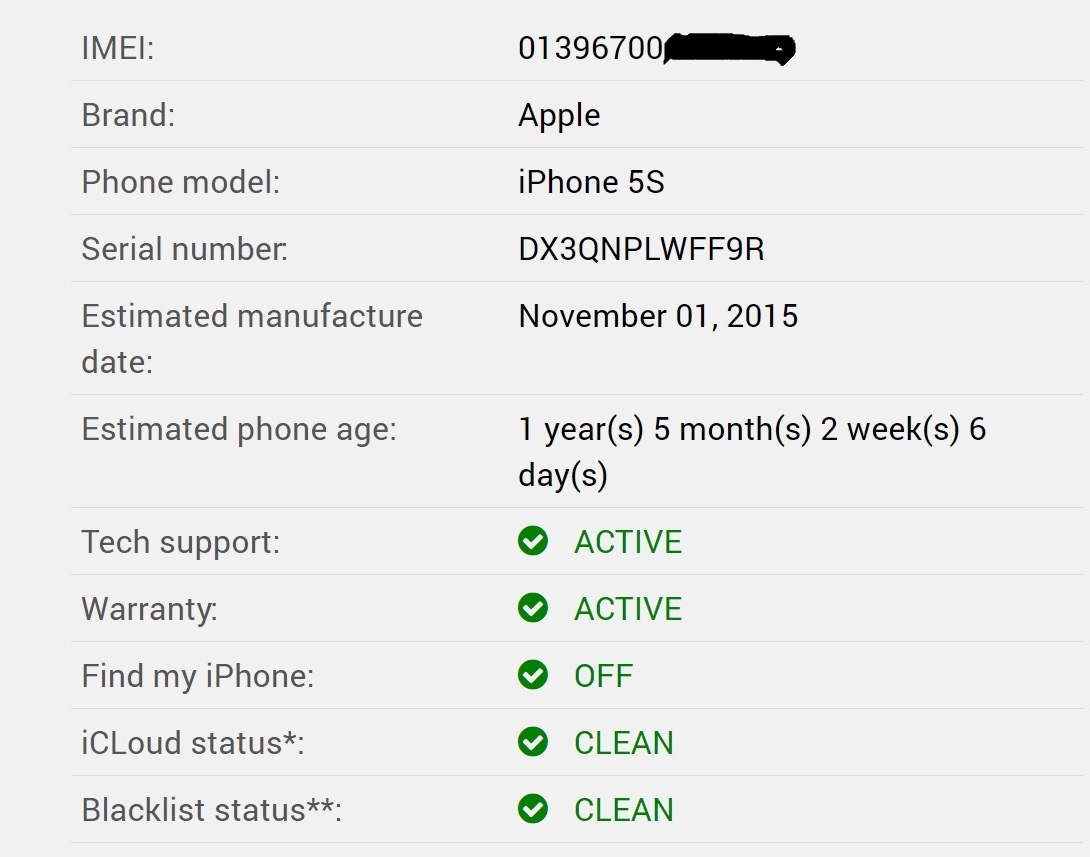
Task: Select the Tech support ACTIVE status text
Action: point(628,542)
